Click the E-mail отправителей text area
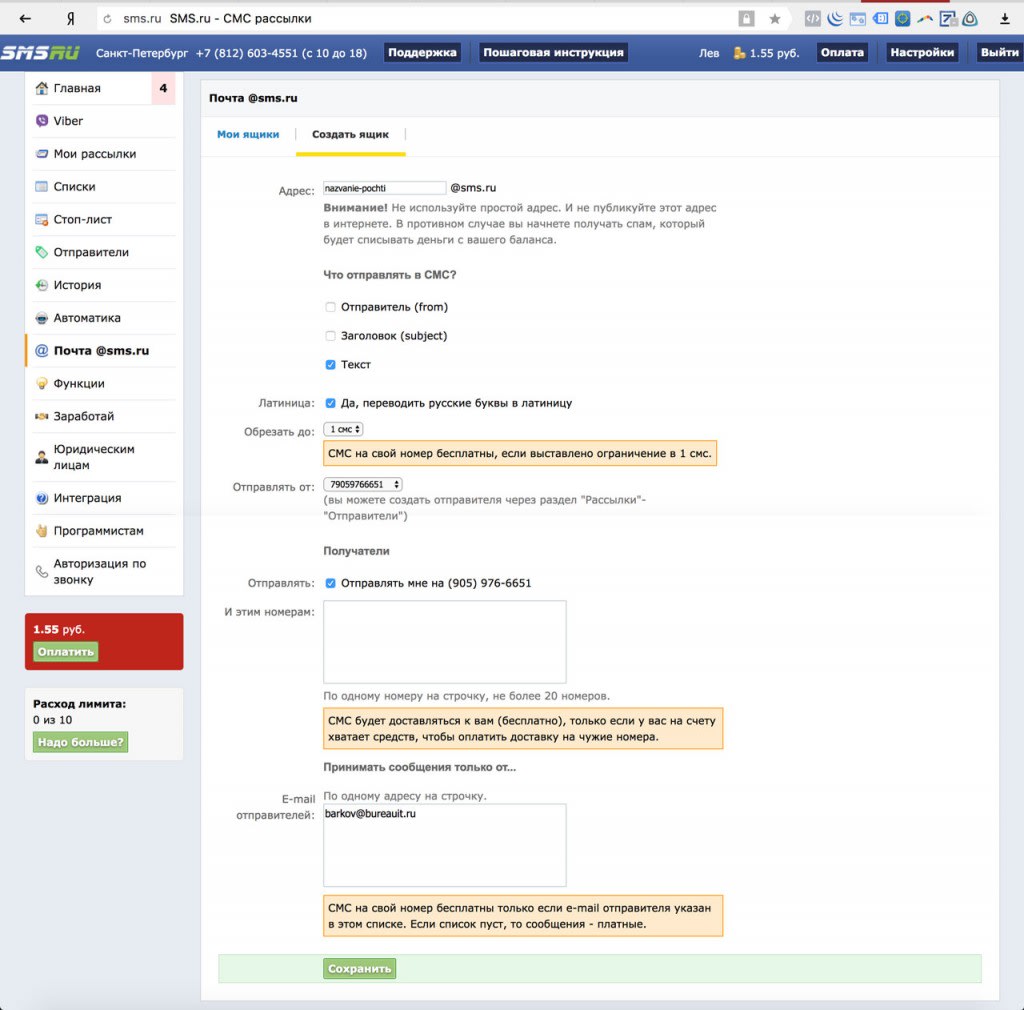 coord(445,845)
